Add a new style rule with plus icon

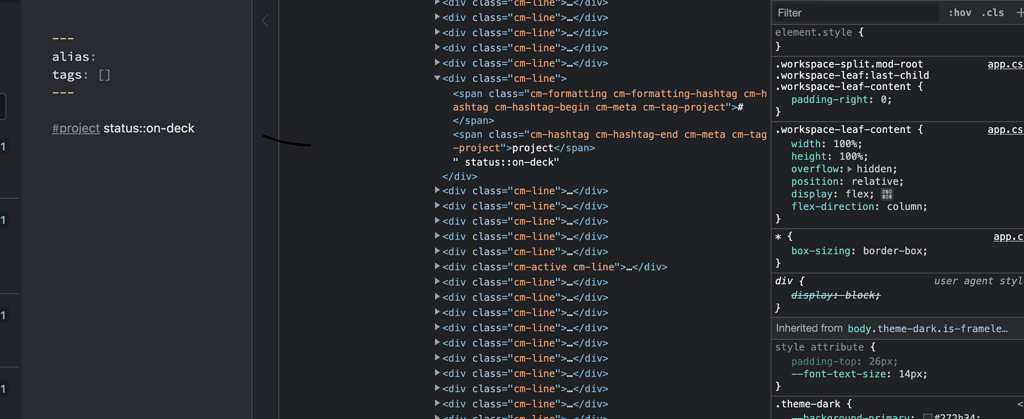[x=1019, y=13]
